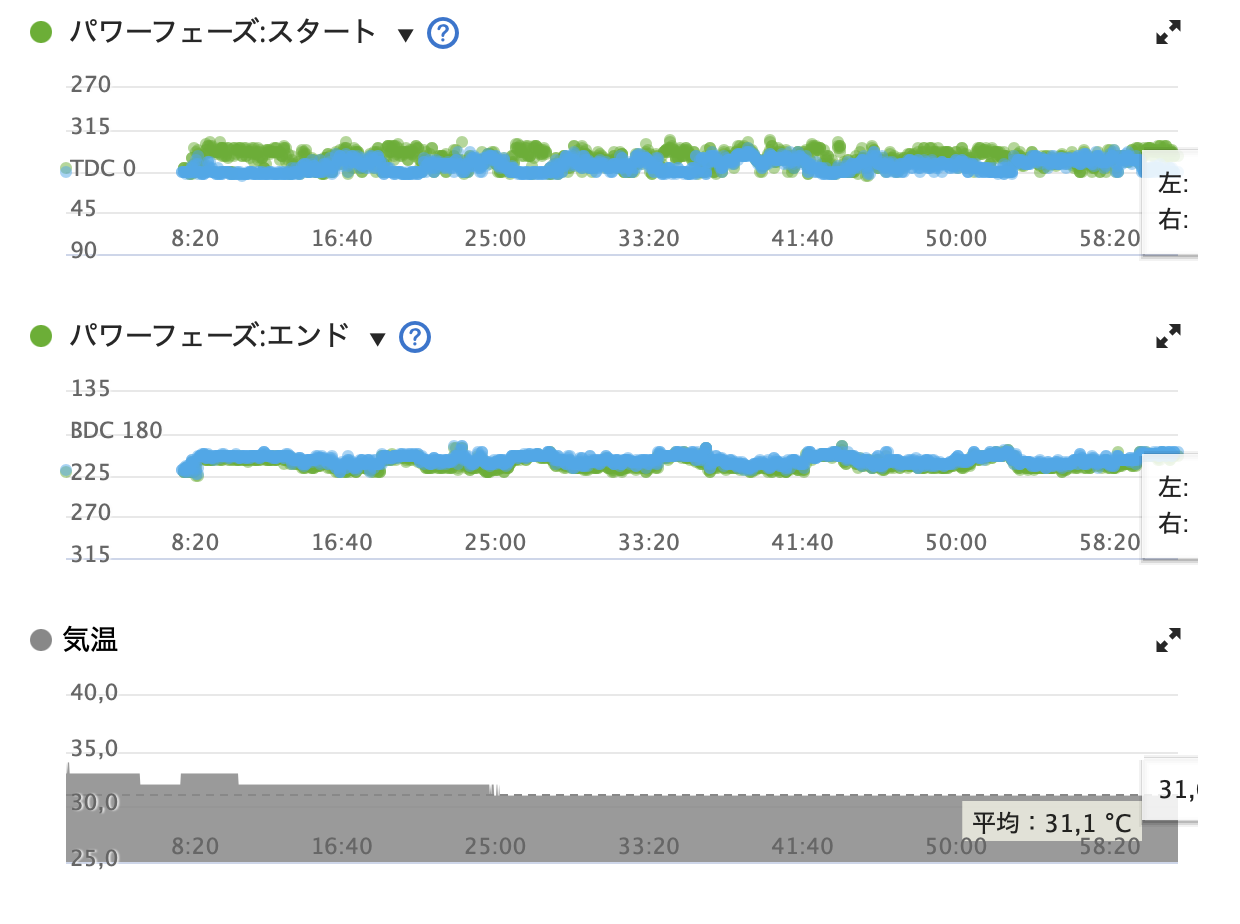Click the green dot beside パワーフェーズ:スタート
The image size is (1240, 924).
(41, 32)
